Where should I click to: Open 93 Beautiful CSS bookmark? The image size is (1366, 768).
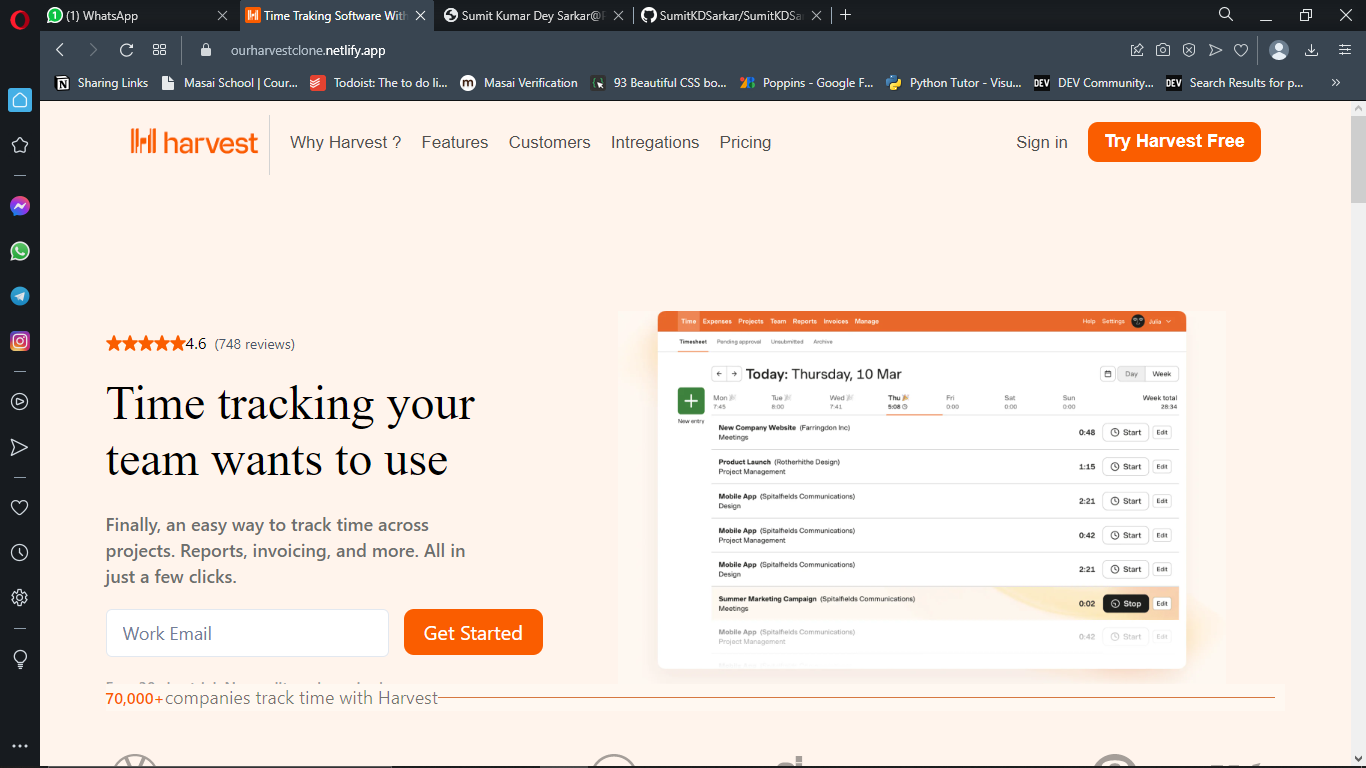pyautogui.click(x=659, y=83)
